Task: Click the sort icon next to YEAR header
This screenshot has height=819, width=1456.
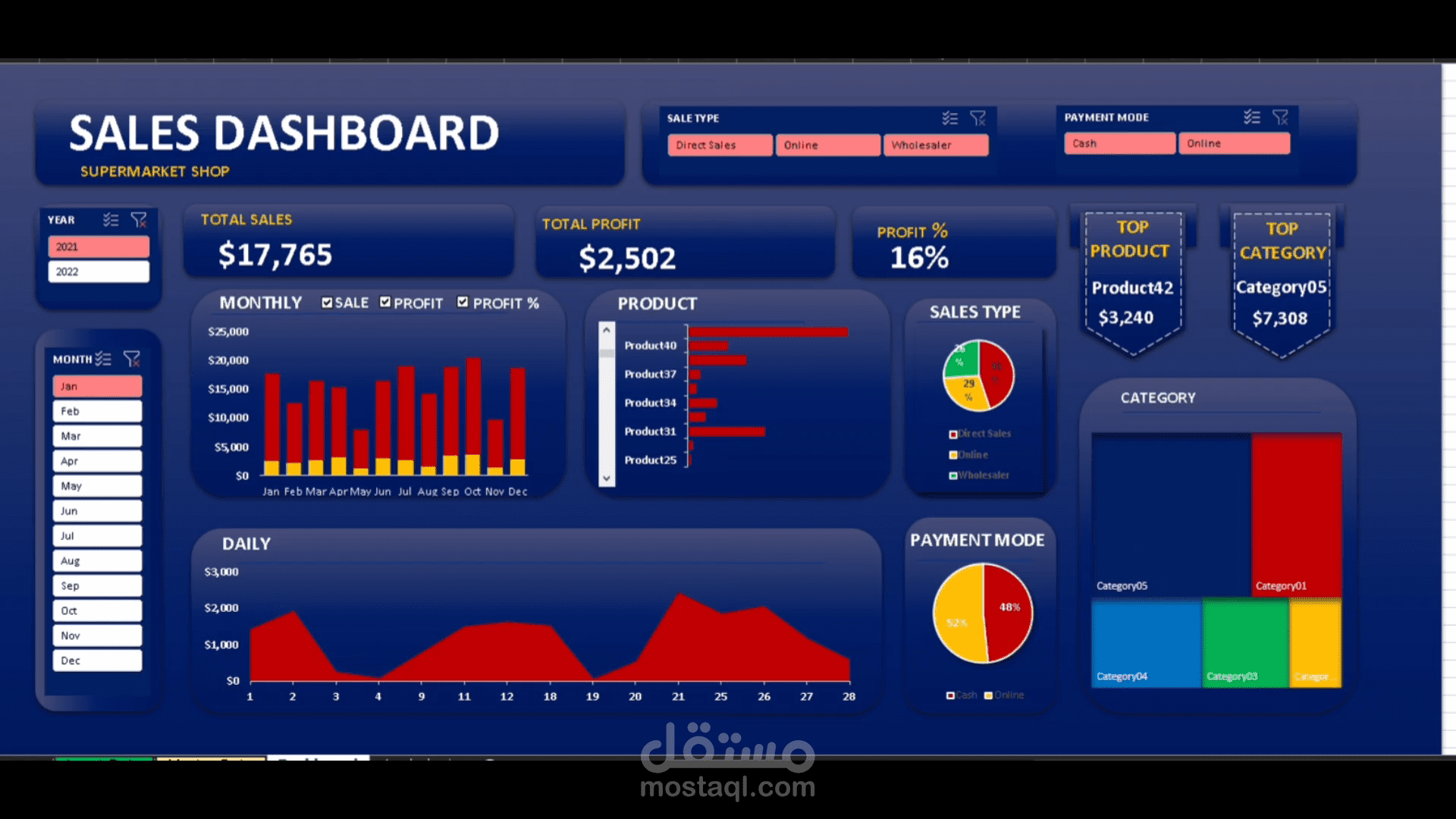Action: [111, 219]
